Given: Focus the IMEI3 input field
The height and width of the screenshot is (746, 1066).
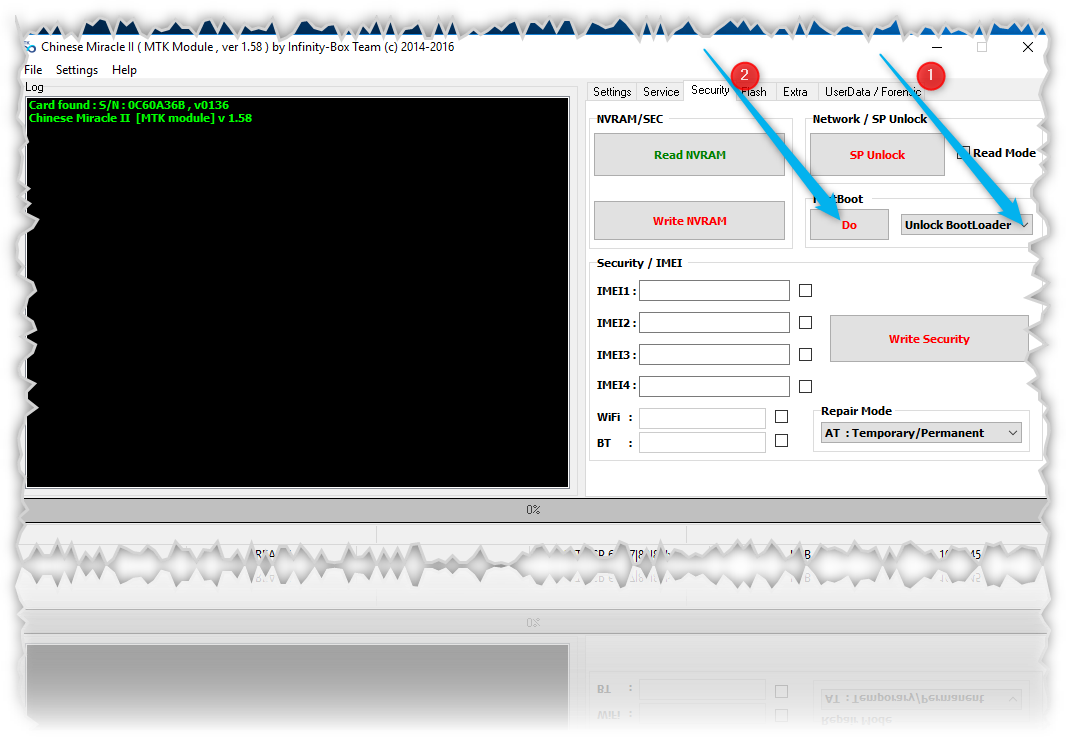Looking at the screenshot, I should pyautogui.click(x=714, y=354).
